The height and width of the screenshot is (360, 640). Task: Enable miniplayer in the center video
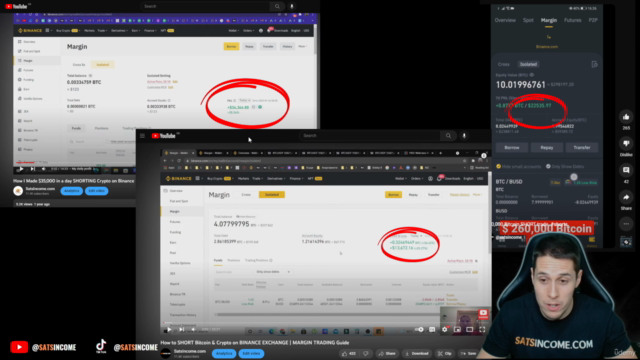[457, 330]
